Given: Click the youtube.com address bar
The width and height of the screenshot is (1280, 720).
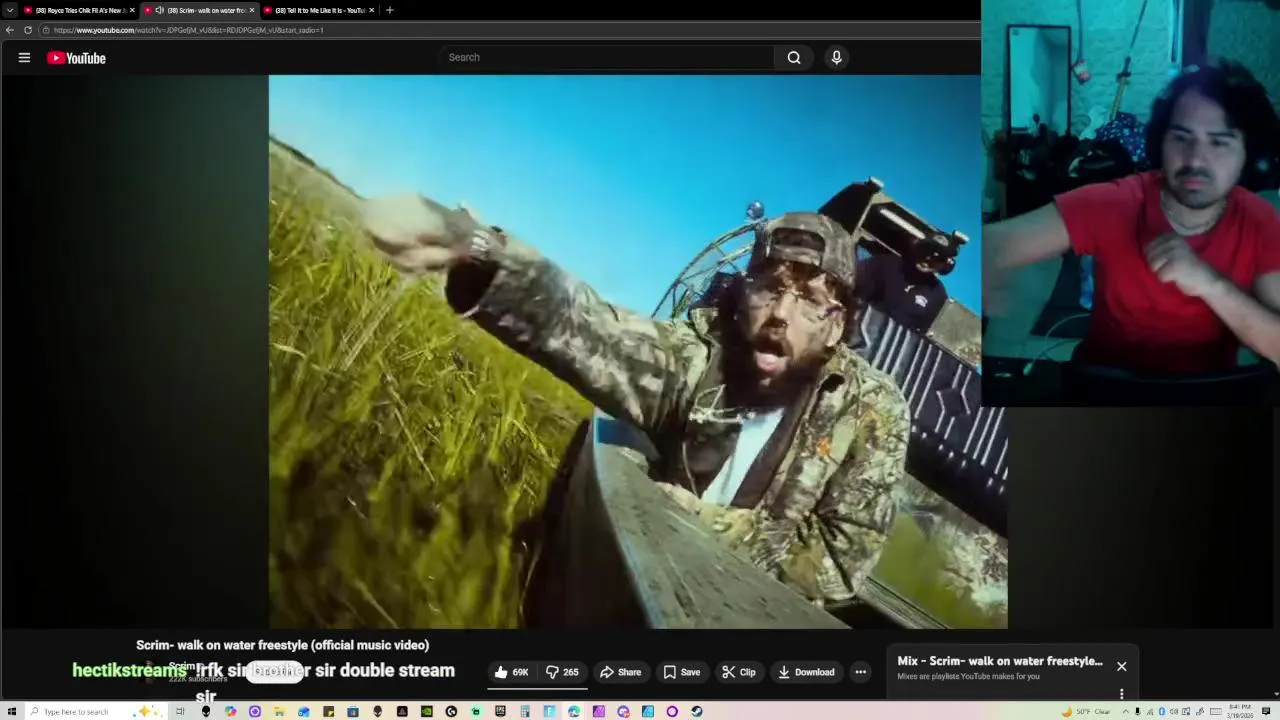Looking at the screenshot, I should pos(510,30).
